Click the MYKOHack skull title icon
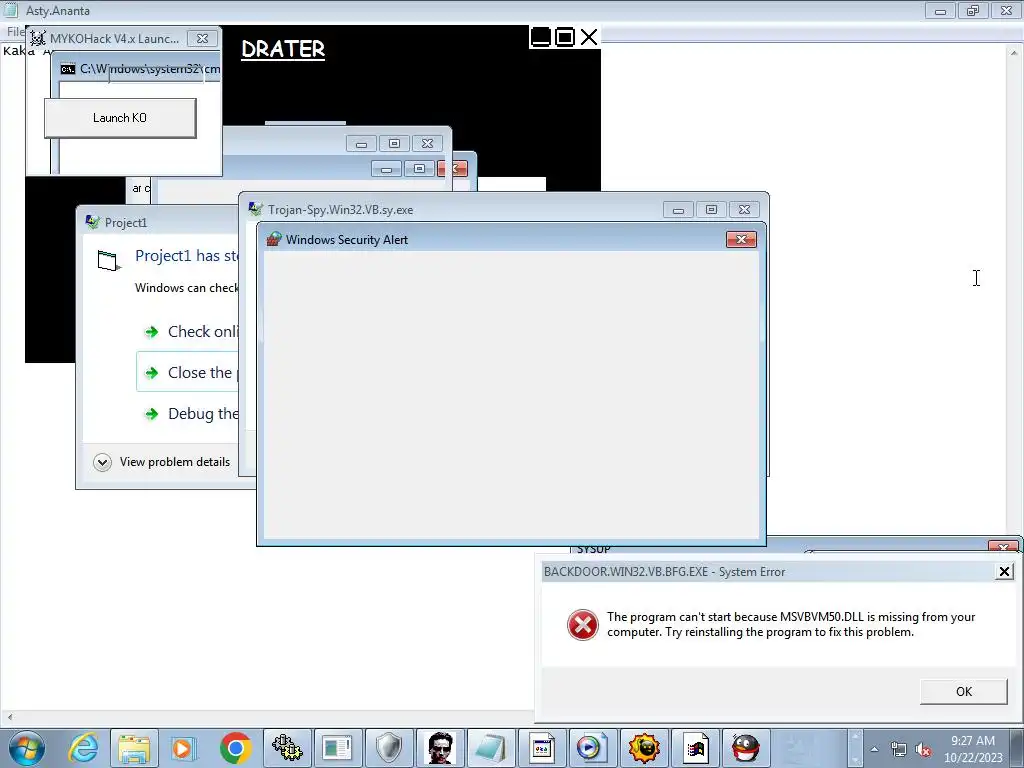 37,39
